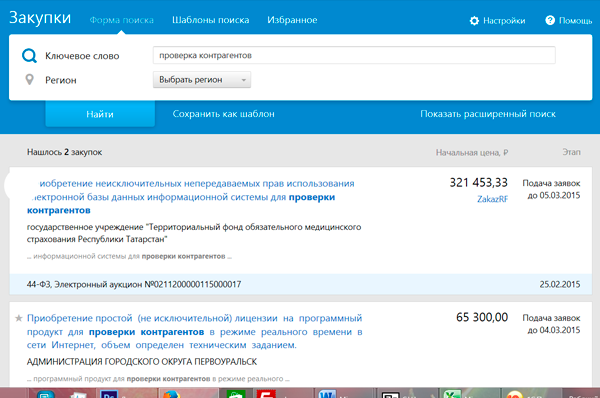
Task: Open the ZakazRF source link
Action: (492, 199)
